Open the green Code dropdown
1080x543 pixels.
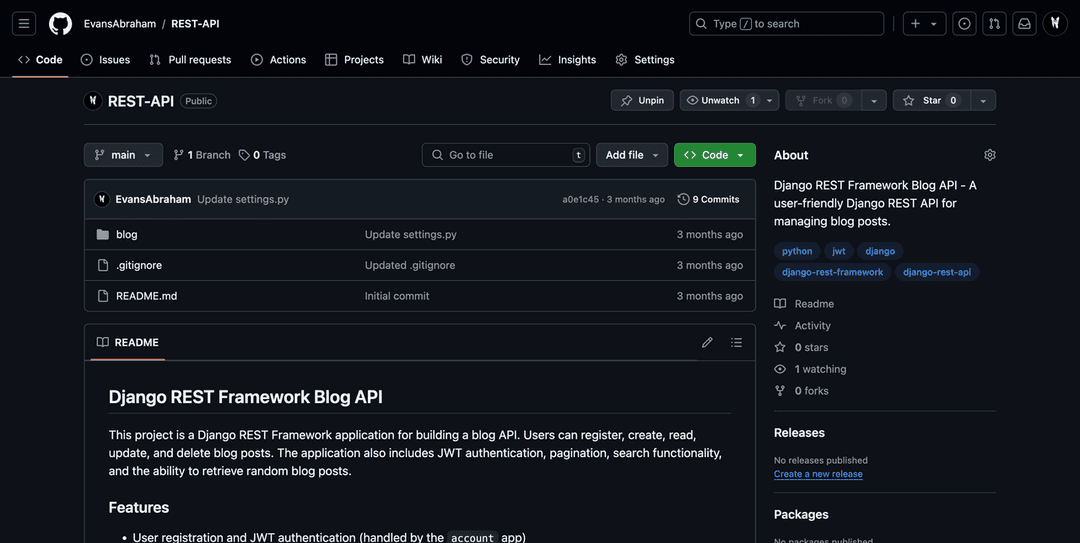[714, 155]
